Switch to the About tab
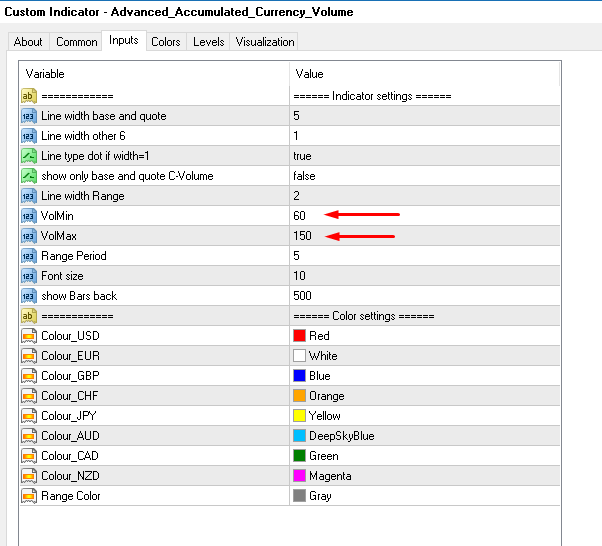The image size is (602, 546). 28,42
